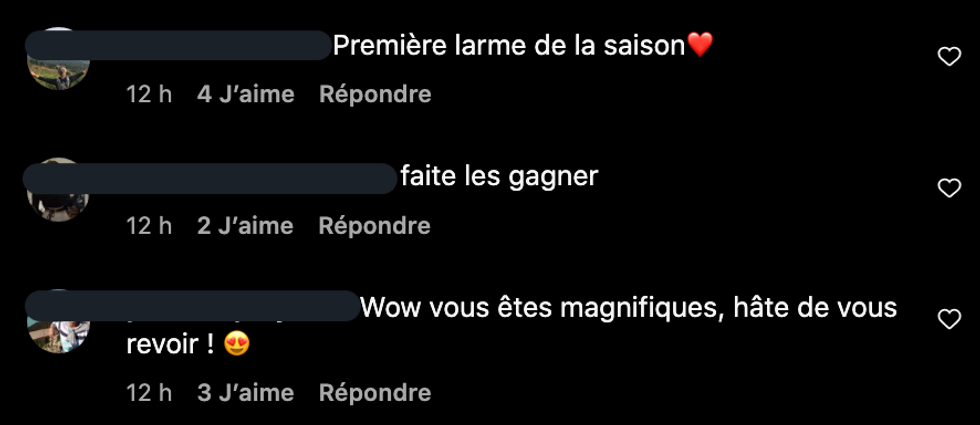Viewport: 980px width, 425px height.
Task: Click 12 h timestamp under "faite les gagner"
Action: pyautogui.click(x=149, y=226)
